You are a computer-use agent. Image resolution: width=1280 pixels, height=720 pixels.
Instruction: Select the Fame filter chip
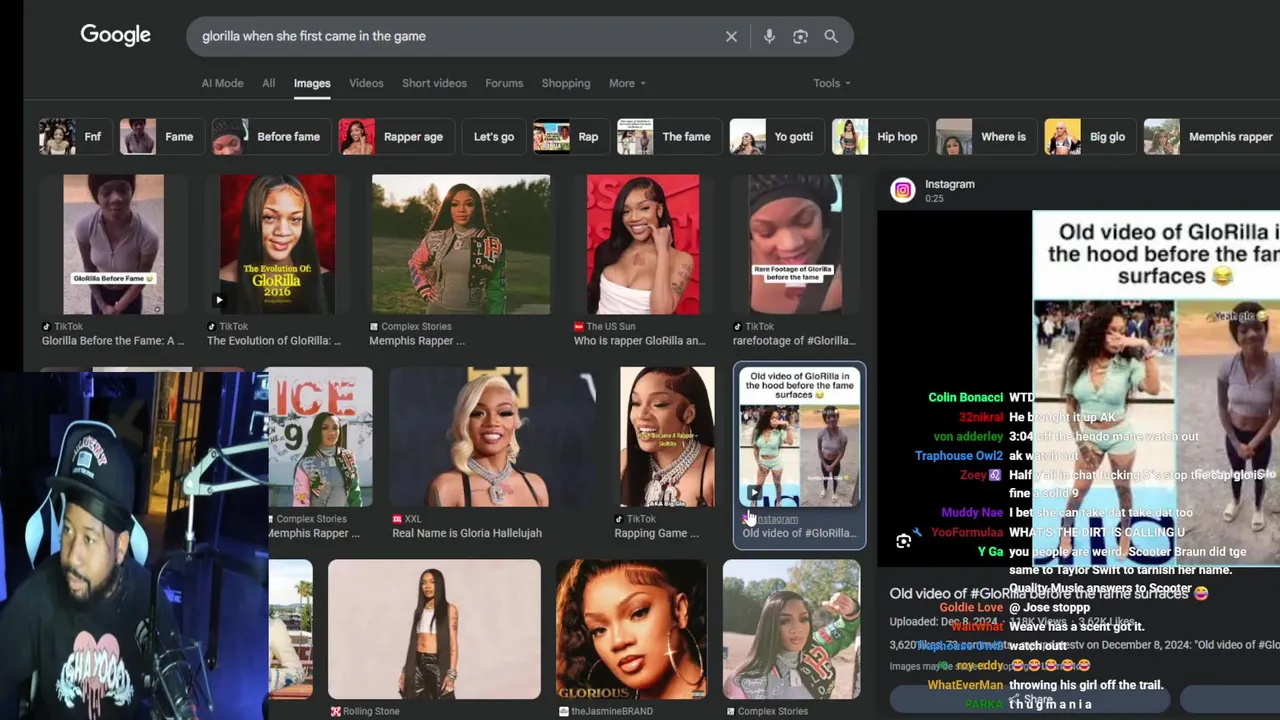(162, 137)
